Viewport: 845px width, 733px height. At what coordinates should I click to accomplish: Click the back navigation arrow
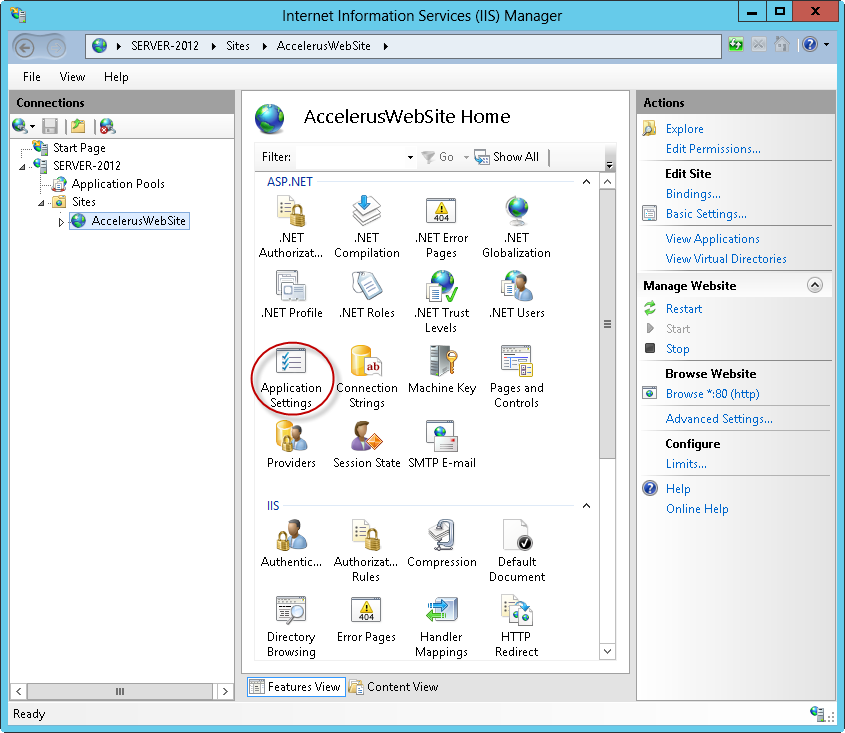24,47
